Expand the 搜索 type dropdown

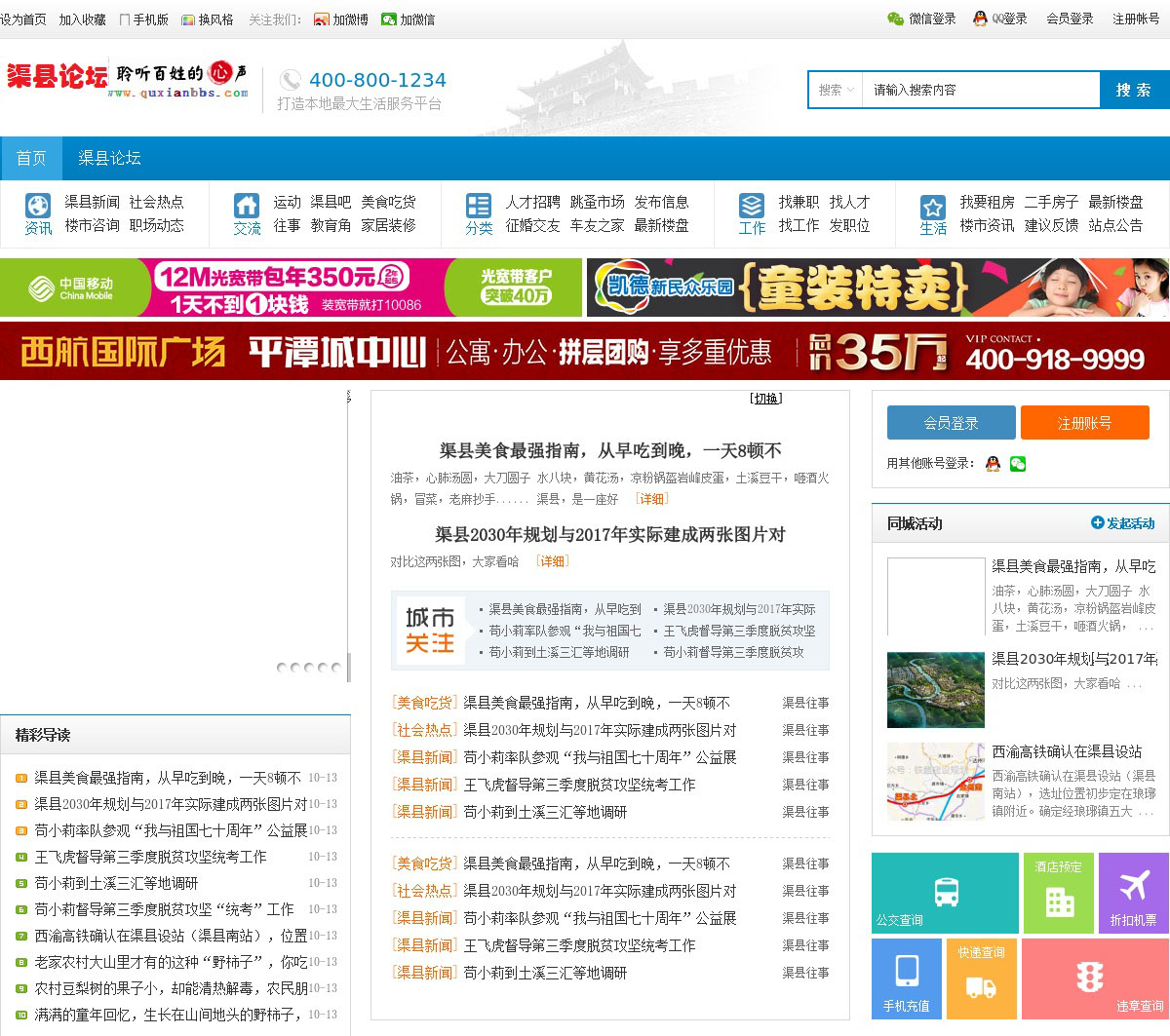point(837,90)
